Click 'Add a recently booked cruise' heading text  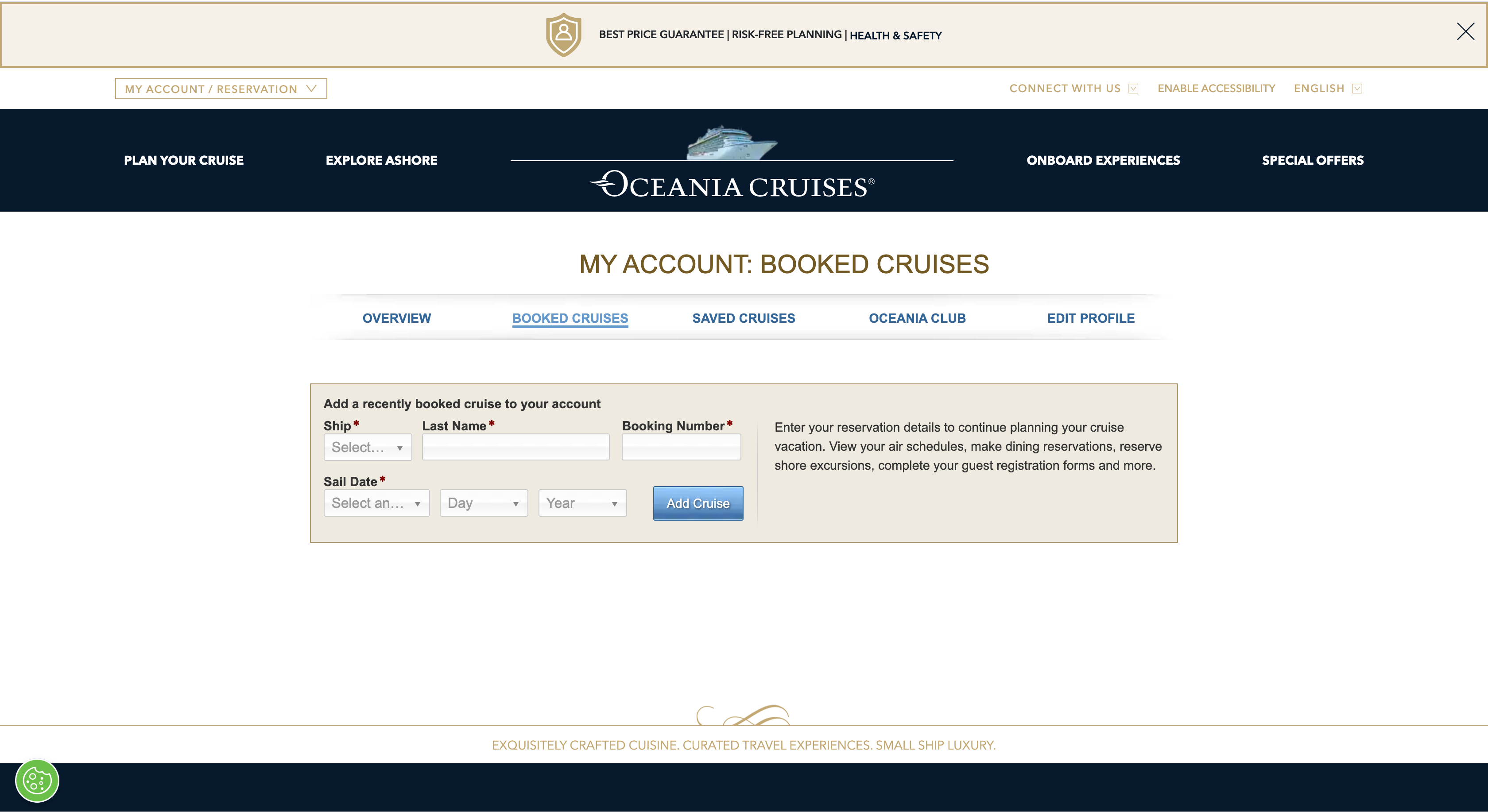click(x=461, y=404)
